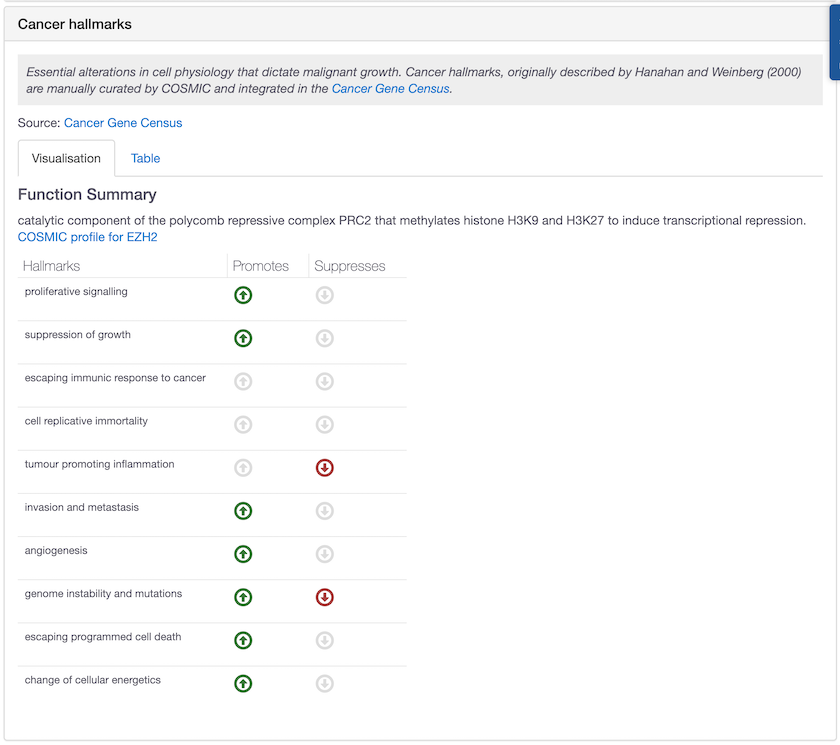This screenshot has height=745, width=840.
Task: Click the 'cell replicative immortality' label
Action: (x=86, y=421)
